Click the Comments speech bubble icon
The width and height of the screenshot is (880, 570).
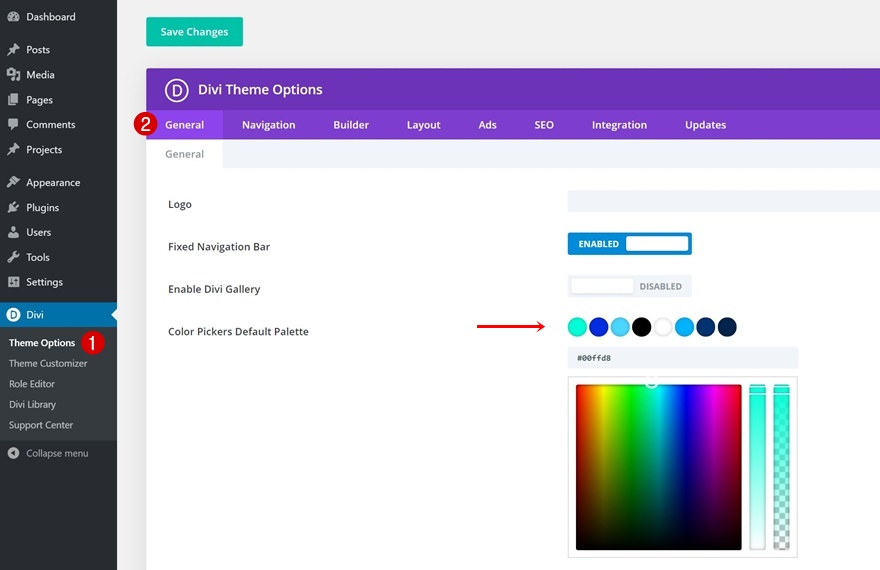(x=13, y=125)
